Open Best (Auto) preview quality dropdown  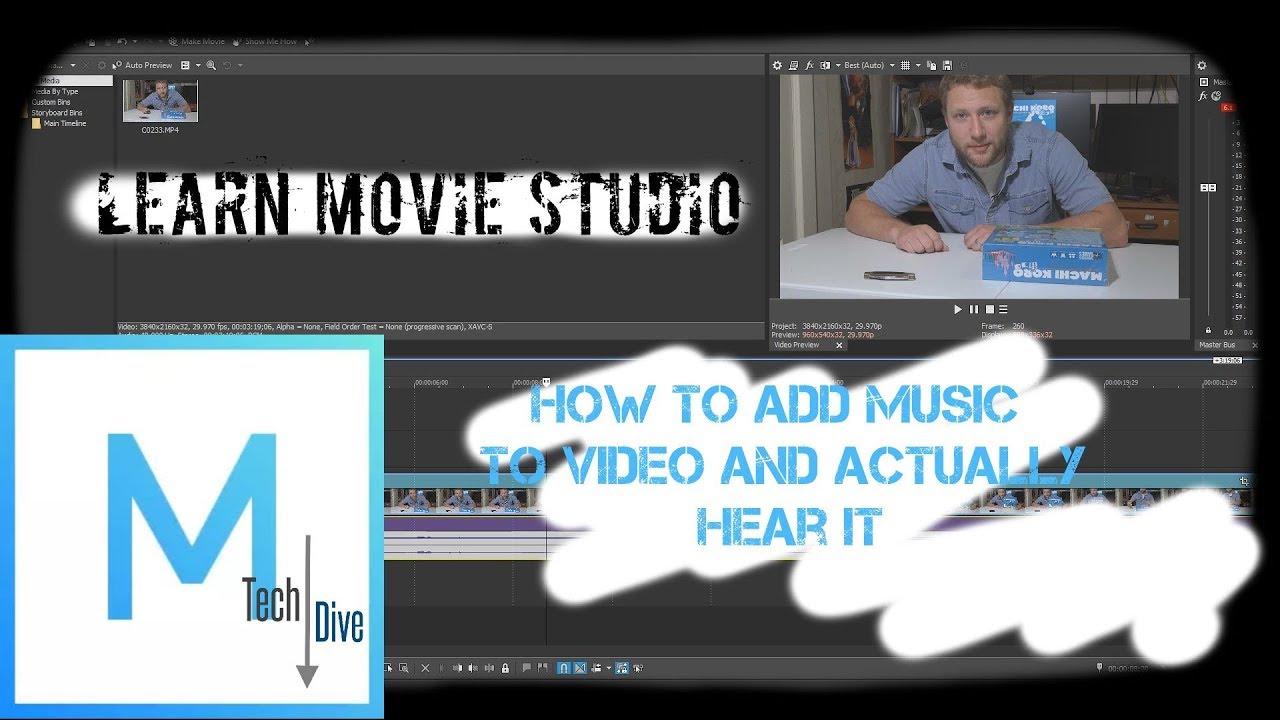click(868, 65)
